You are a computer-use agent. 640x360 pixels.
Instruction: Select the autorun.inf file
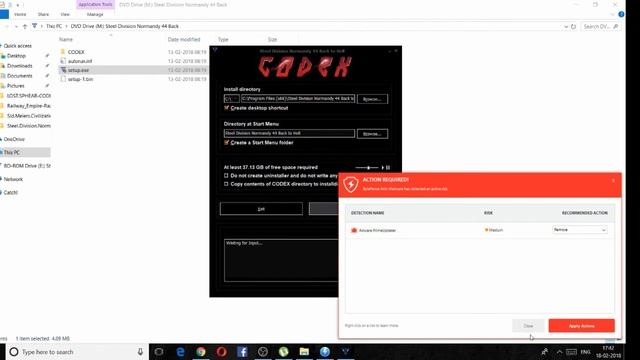tap(80, 61)
